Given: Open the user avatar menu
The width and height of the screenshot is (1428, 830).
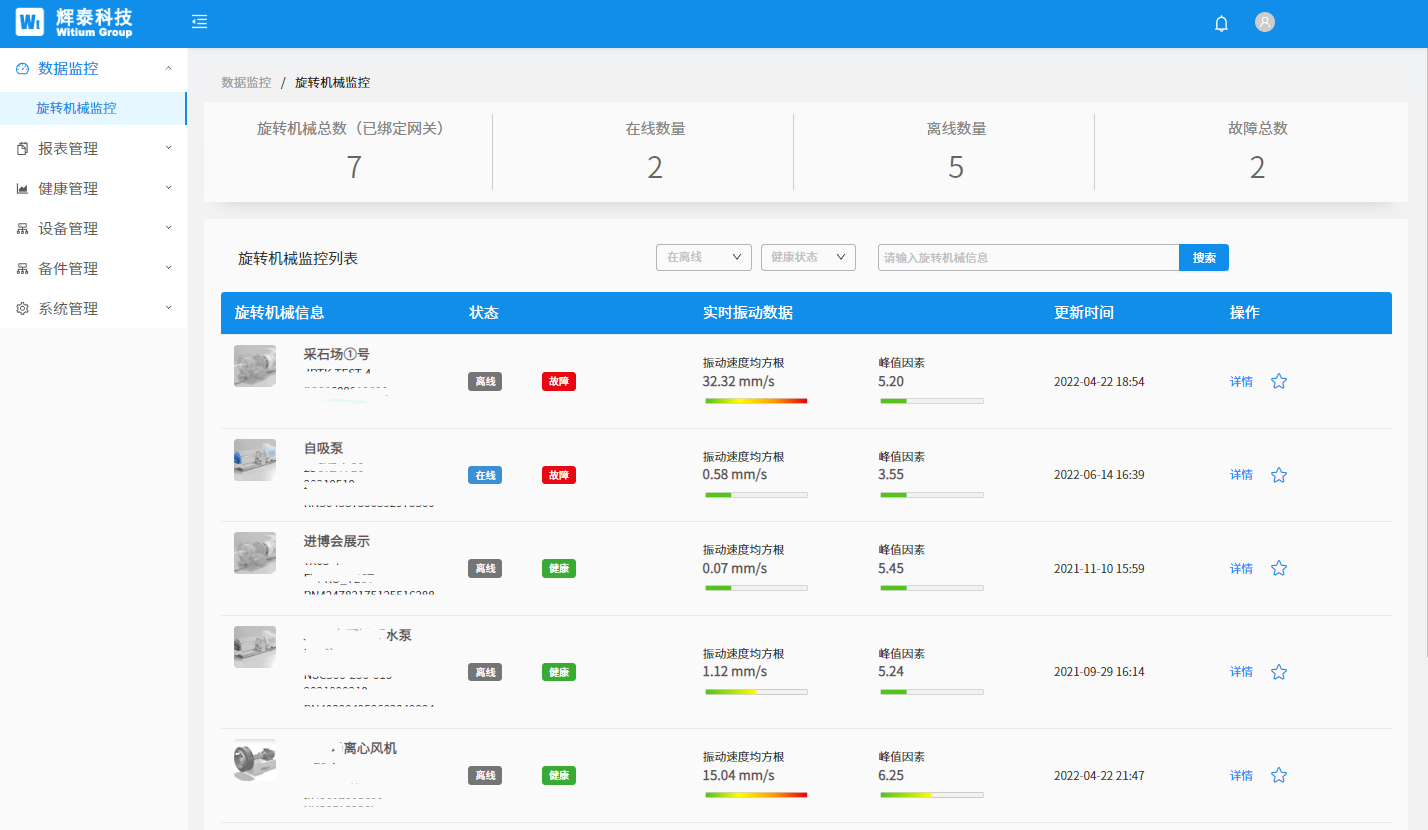Looking at the screenshot, I should click(x=1265, y=22).
